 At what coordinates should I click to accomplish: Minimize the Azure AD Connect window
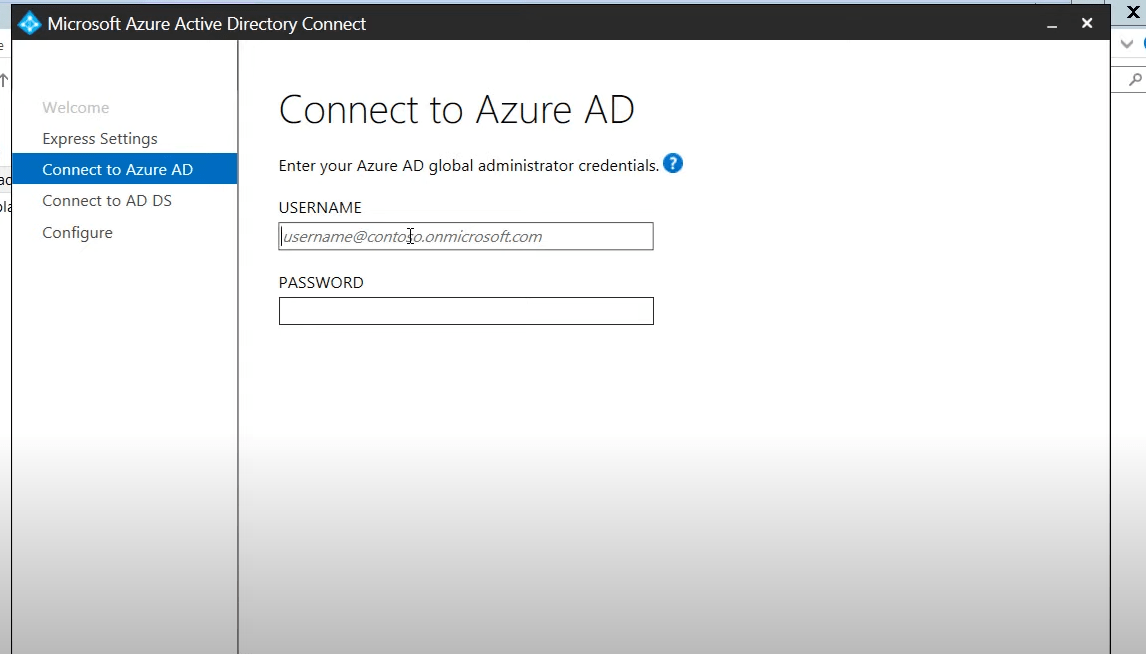point(1052,24)
